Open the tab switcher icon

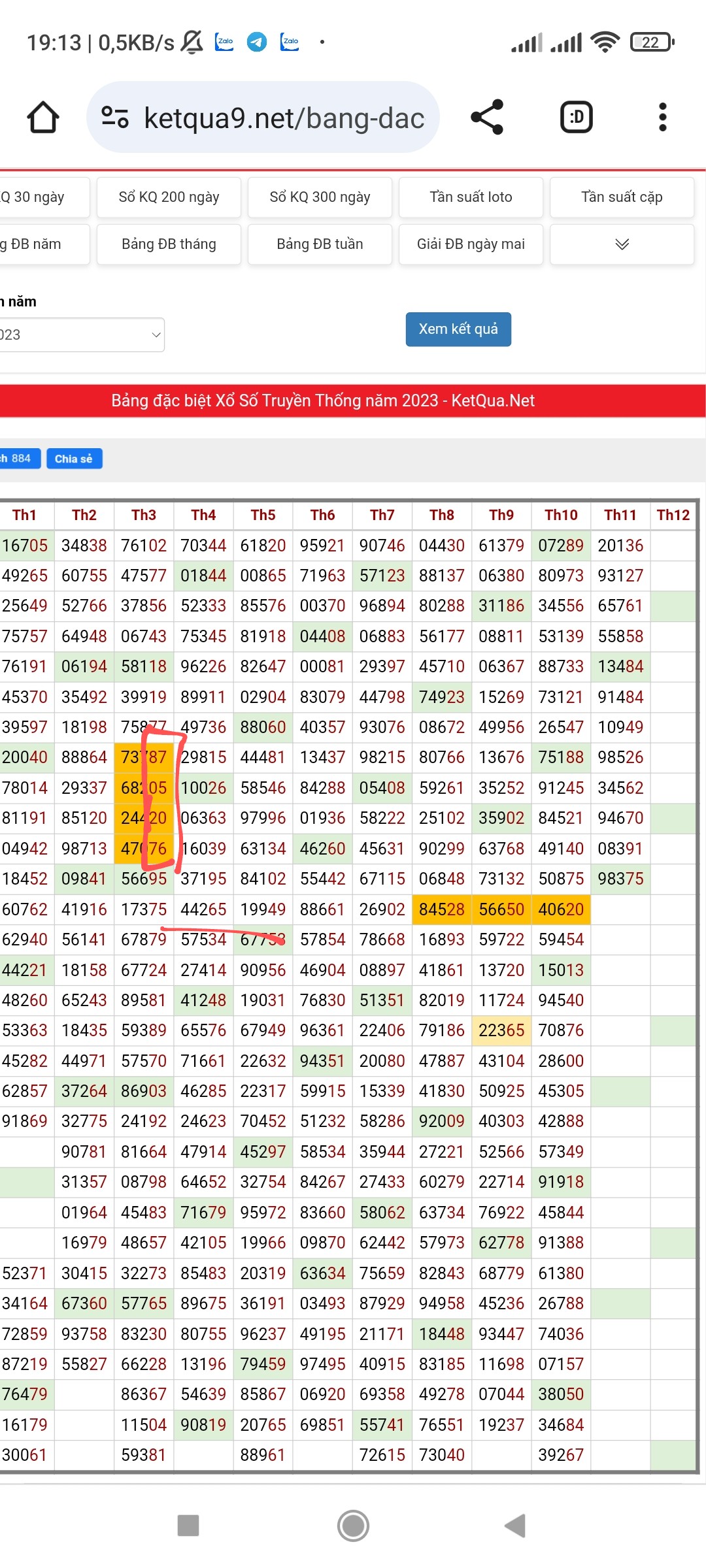point(576,118)
